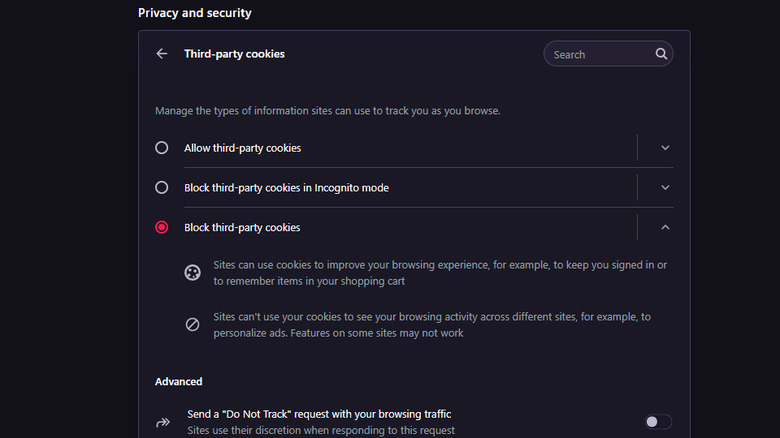Screen dimensions: 780x438
Task: Click the magnifier icon in the search box
Action: (x=661, y=54)
